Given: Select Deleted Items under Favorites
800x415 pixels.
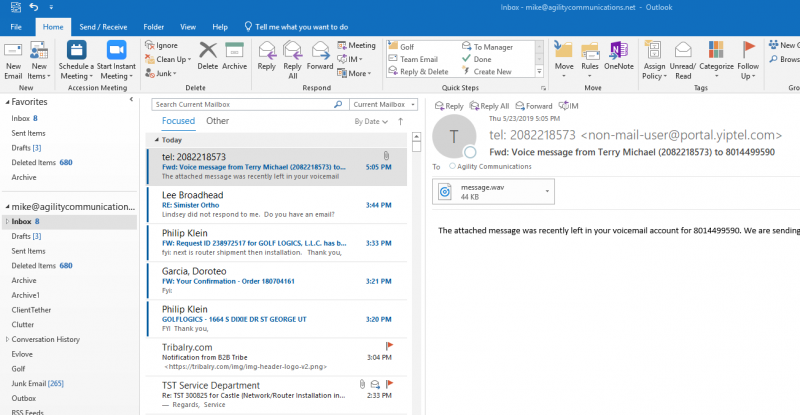Looking at the screenshot, I should 42,162.
